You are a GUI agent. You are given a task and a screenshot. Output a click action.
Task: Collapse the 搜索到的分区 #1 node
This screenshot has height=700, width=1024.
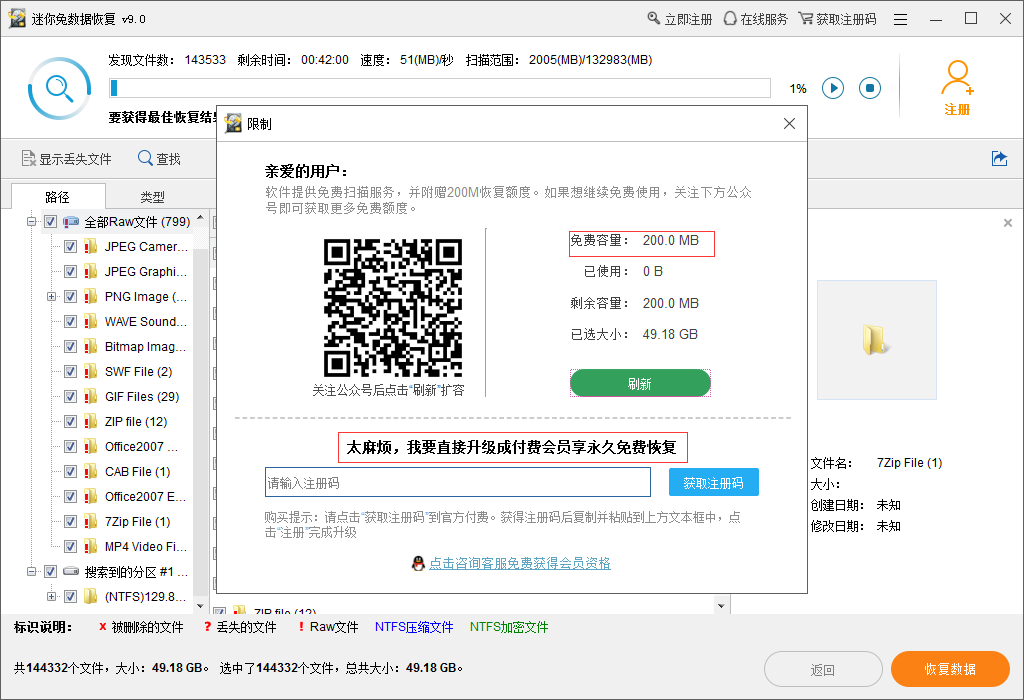pyautogui.click(x=31, y=572)
